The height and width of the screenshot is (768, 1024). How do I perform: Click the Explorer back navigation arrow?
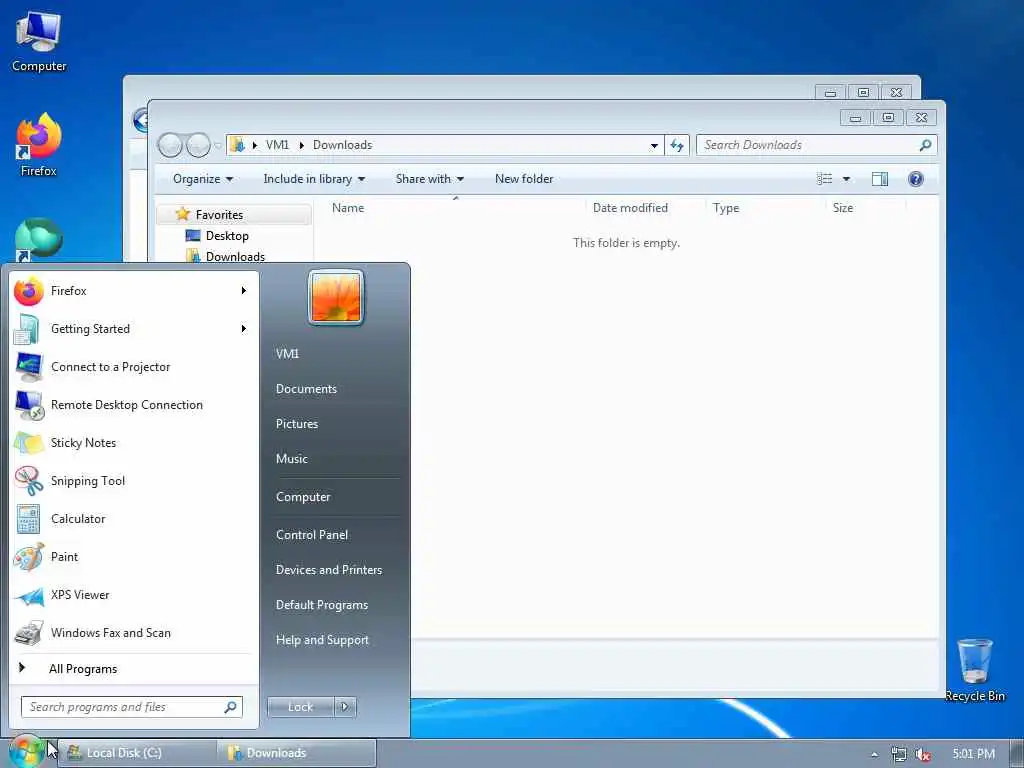click(170, 145)
